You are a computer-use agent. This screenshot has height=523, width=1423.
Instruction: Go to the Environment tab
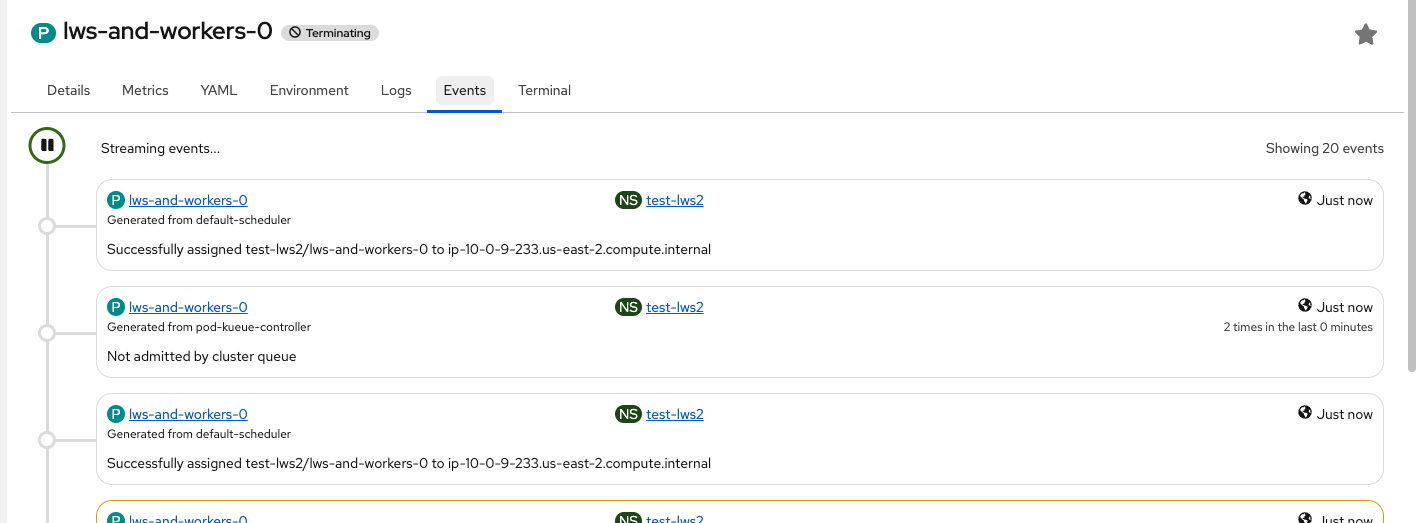click(309, 90)
